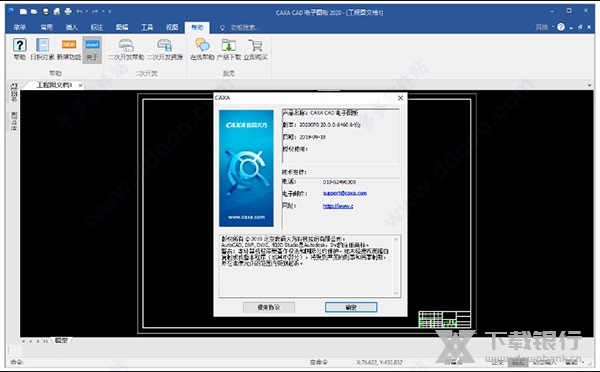The height and width of the screenshot is (372, 600).
Task: Click the CAXA application logo button
Action: 11,11
